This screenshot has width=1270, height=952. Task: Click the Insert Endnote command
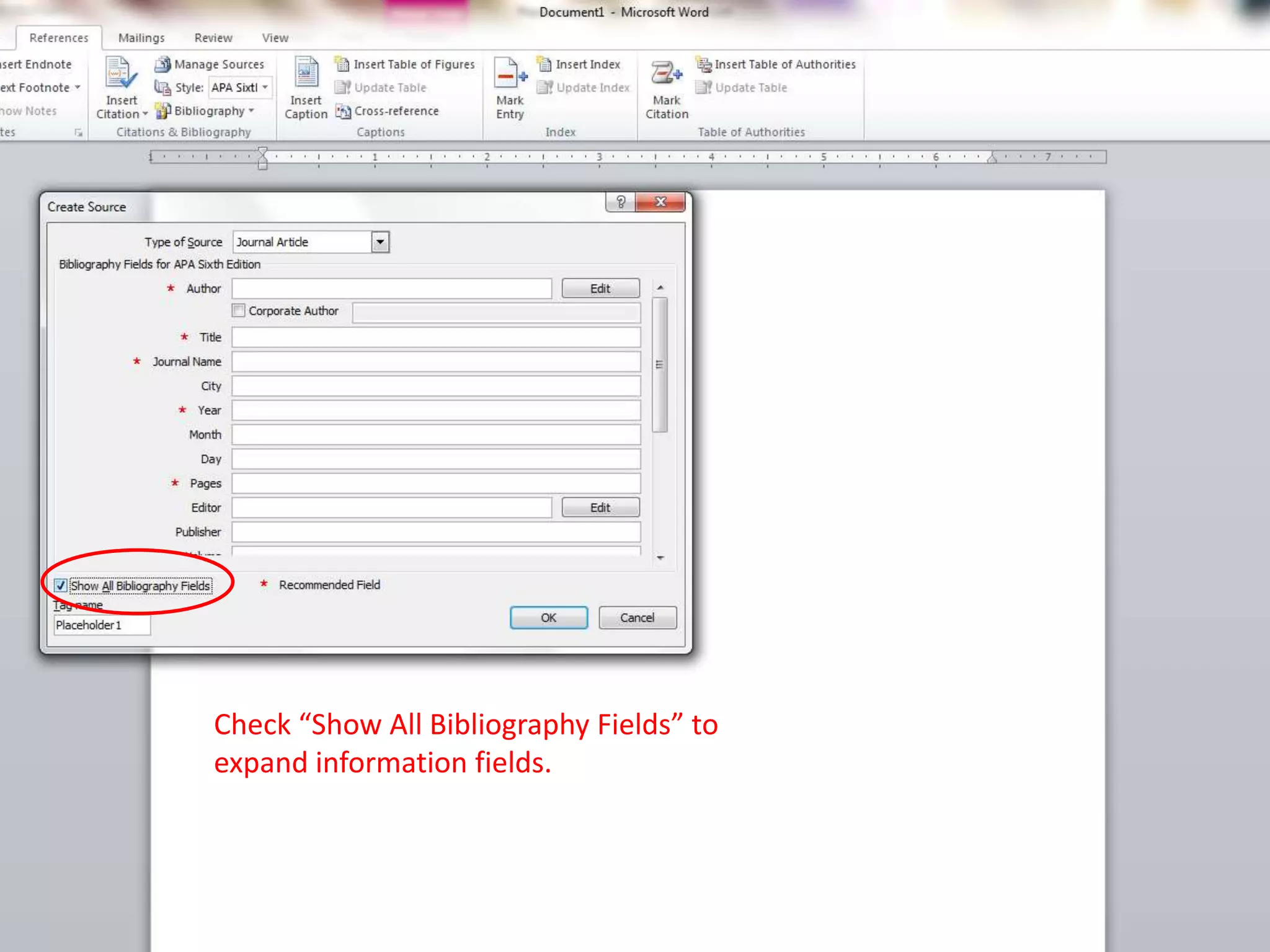tap(36, 64)
